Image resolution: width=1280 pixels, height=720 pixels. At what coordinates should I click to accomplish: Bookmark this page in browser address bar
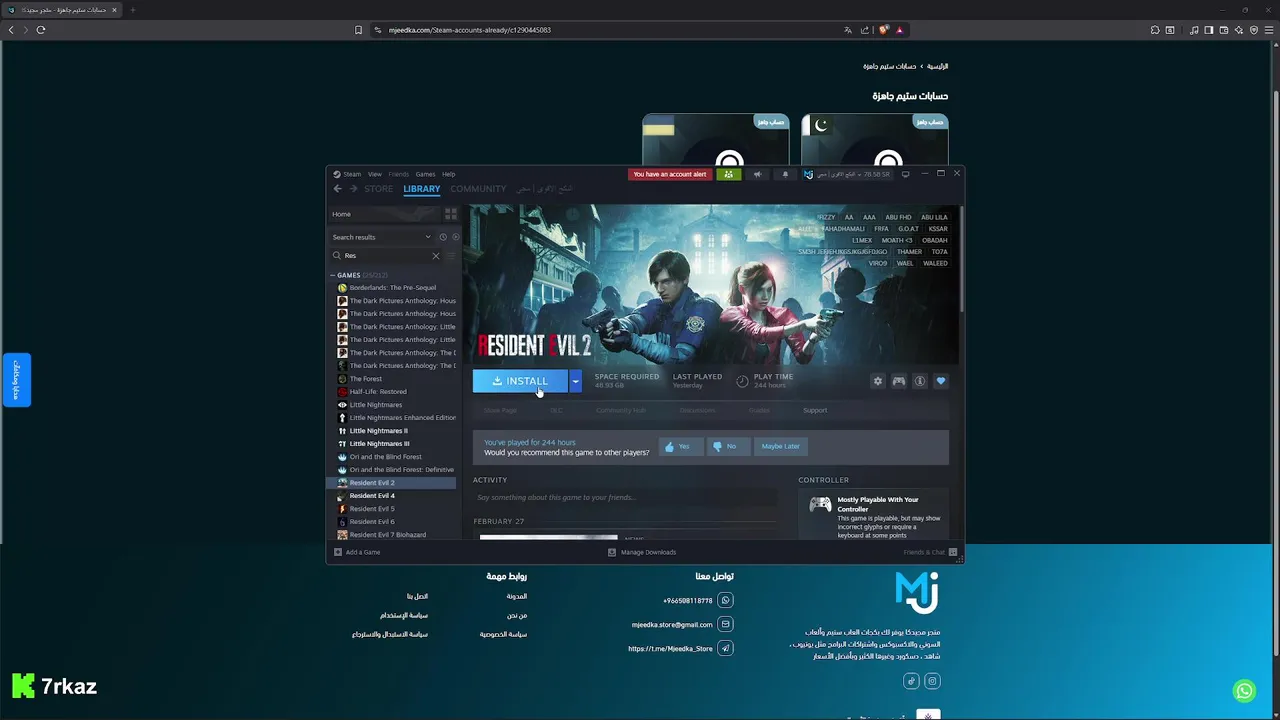pyautogui.click(x=358, y=30)
